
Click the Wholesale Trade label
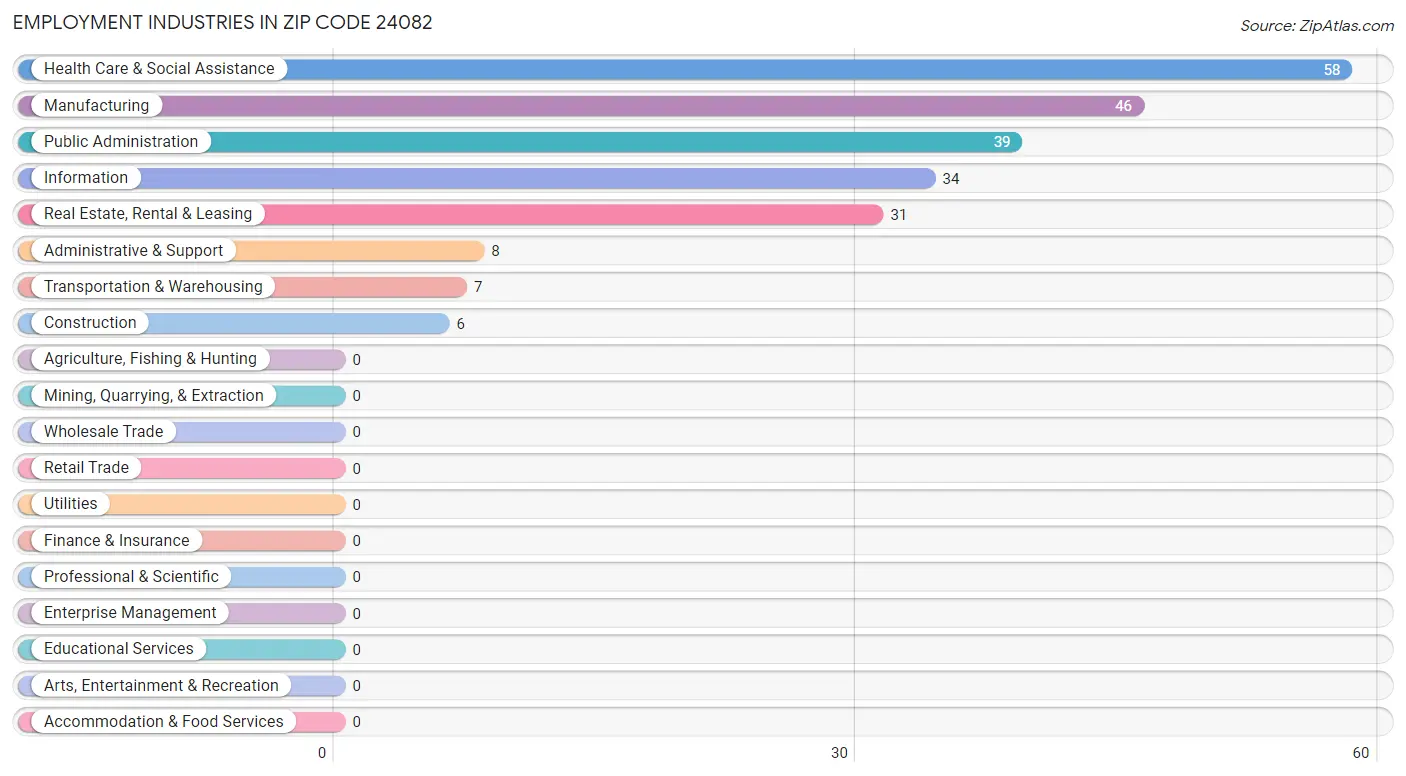coord(103,431)
